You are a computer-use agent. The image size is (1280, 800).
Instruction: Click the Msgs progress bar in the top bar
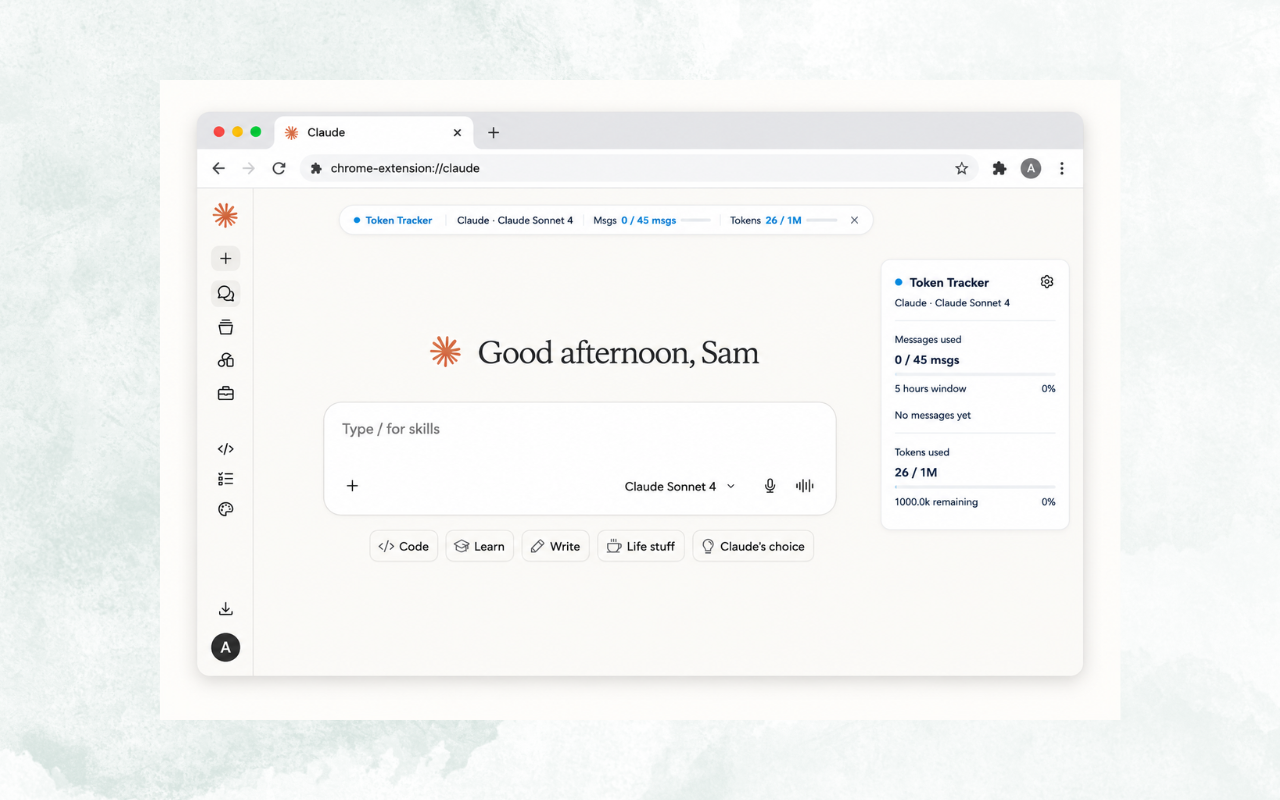click(x=696, y=220)
